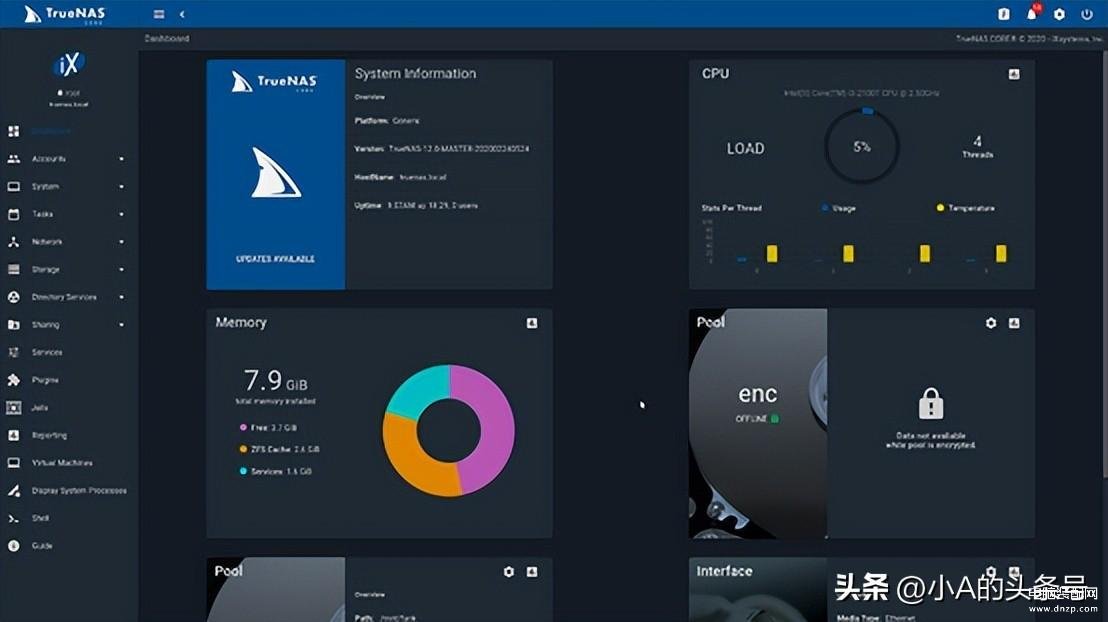
Task: Click the Guide info icon
Action: tap(13, 546)
